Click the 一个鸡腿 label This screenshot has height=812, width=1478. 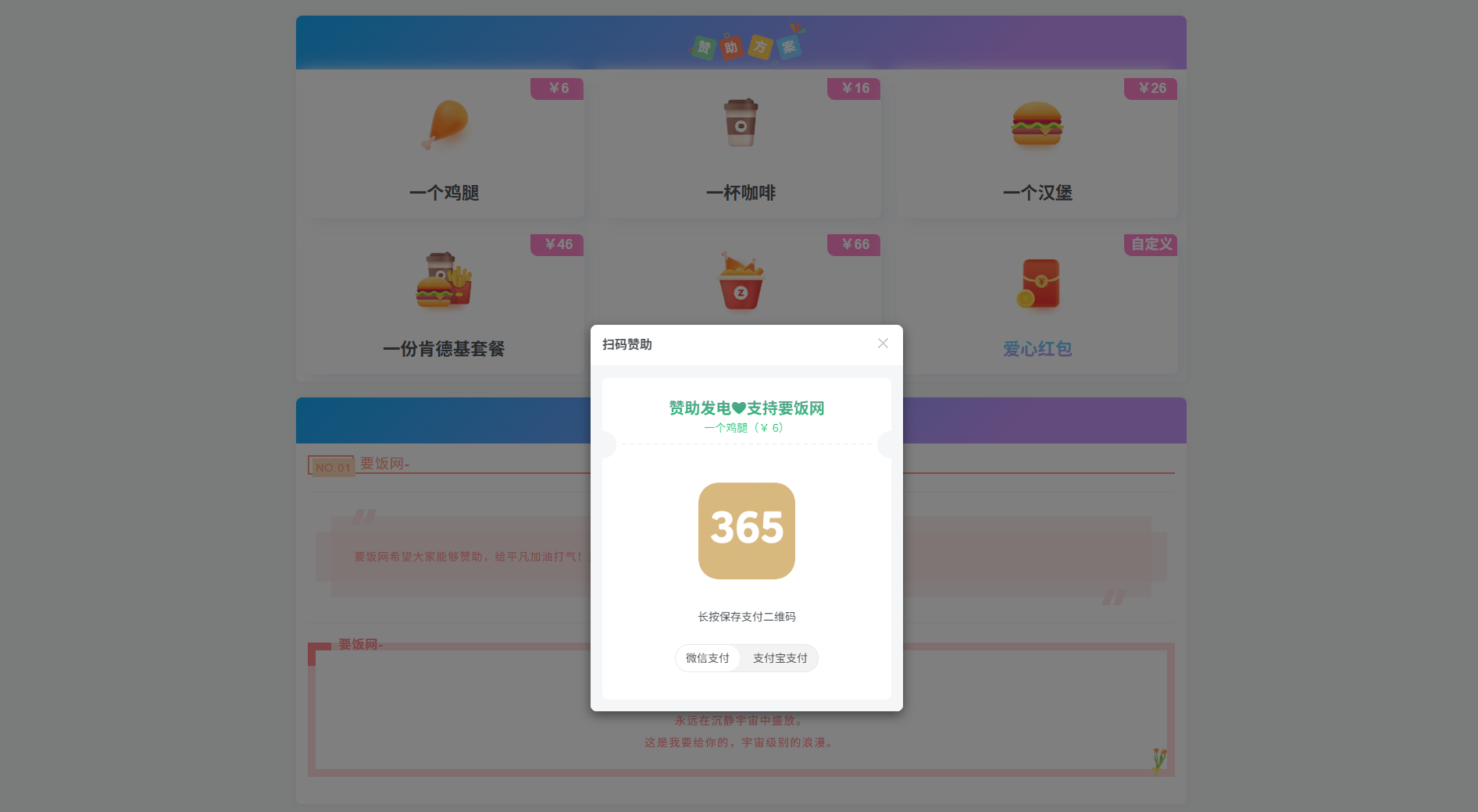[x=444, y=193]
